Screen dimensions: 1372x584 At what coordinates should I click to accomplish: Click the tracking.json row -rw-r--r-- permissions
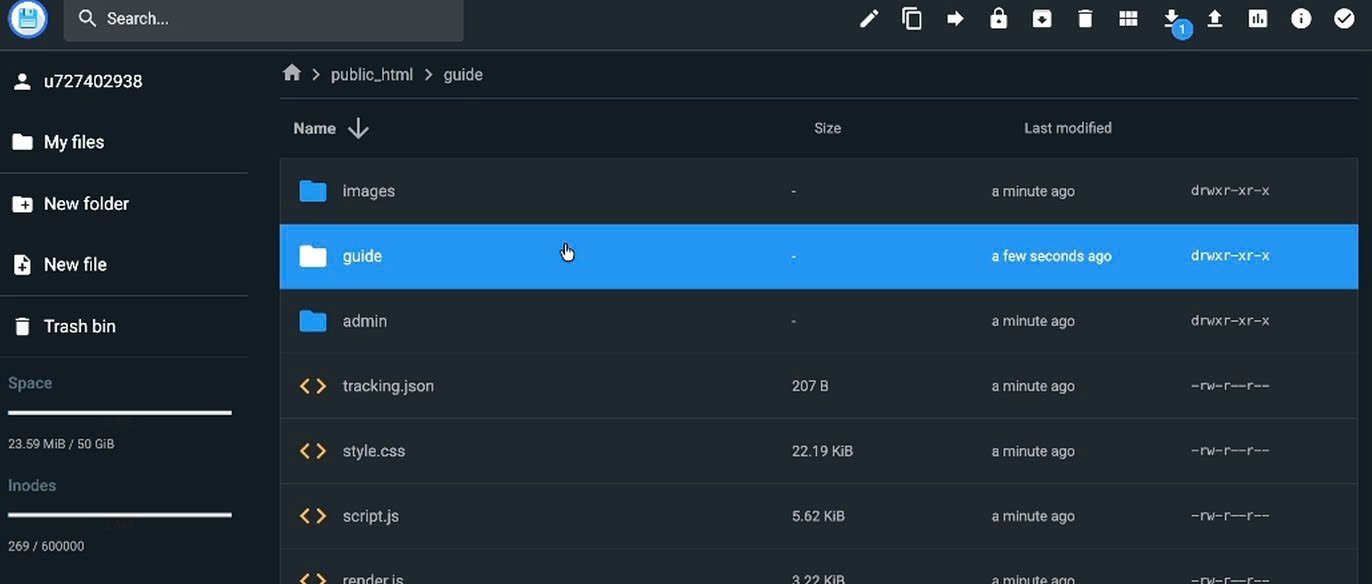point(1230,386)
